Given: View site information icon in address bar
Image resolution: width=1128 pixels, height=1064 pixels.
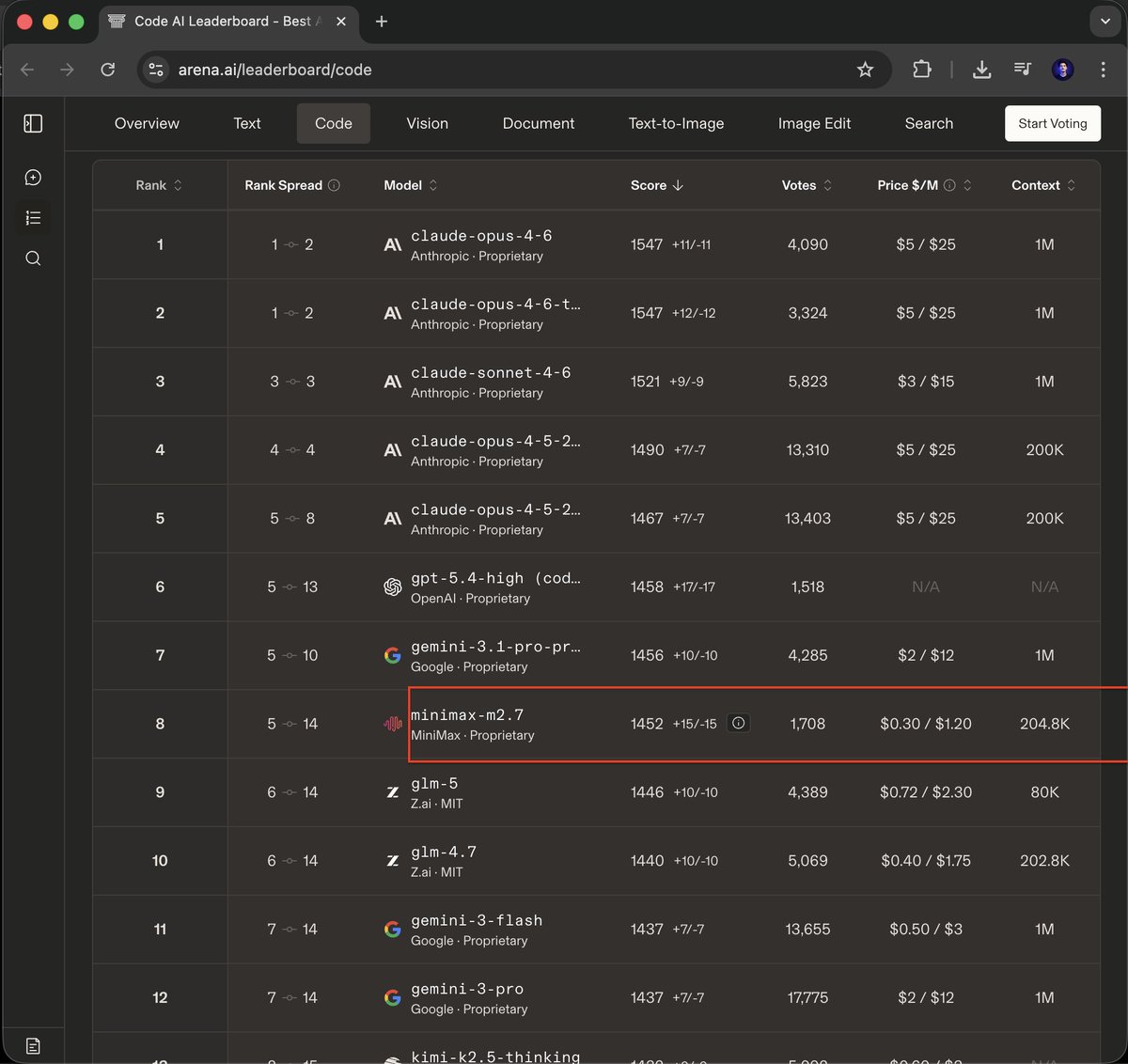Looking at the screenshot, I should pos(157,70).
